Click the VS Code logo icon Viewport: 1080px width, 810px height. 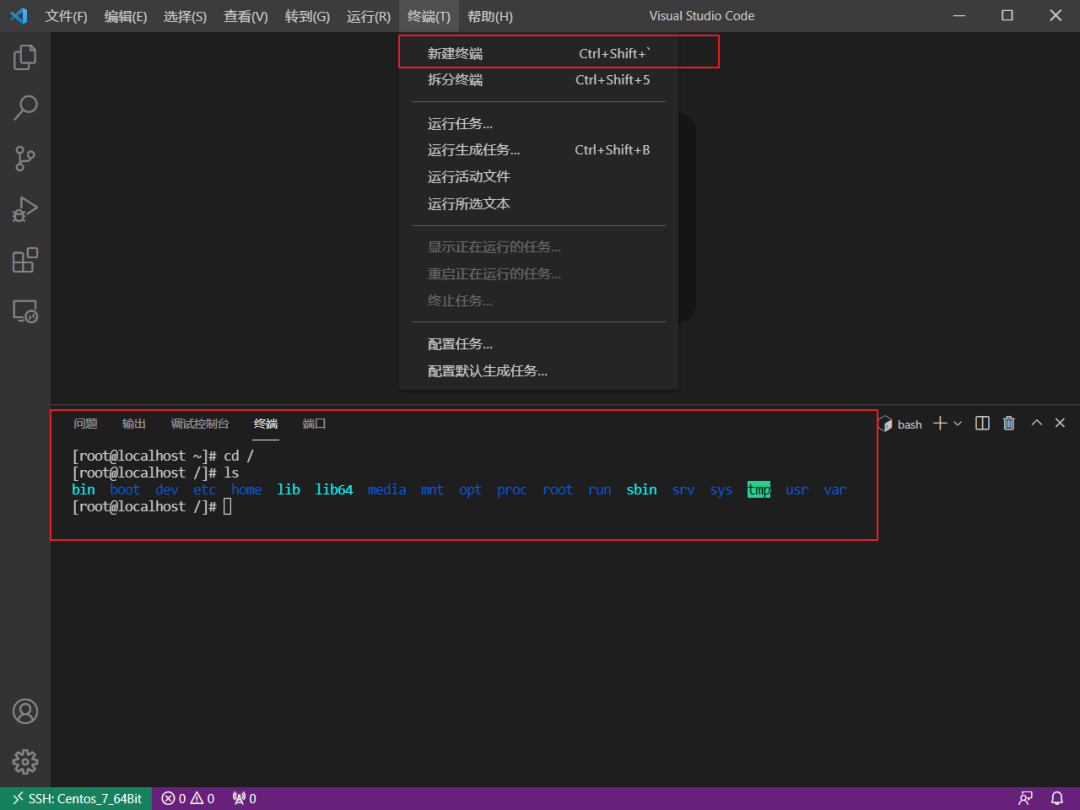coord(19,16)
